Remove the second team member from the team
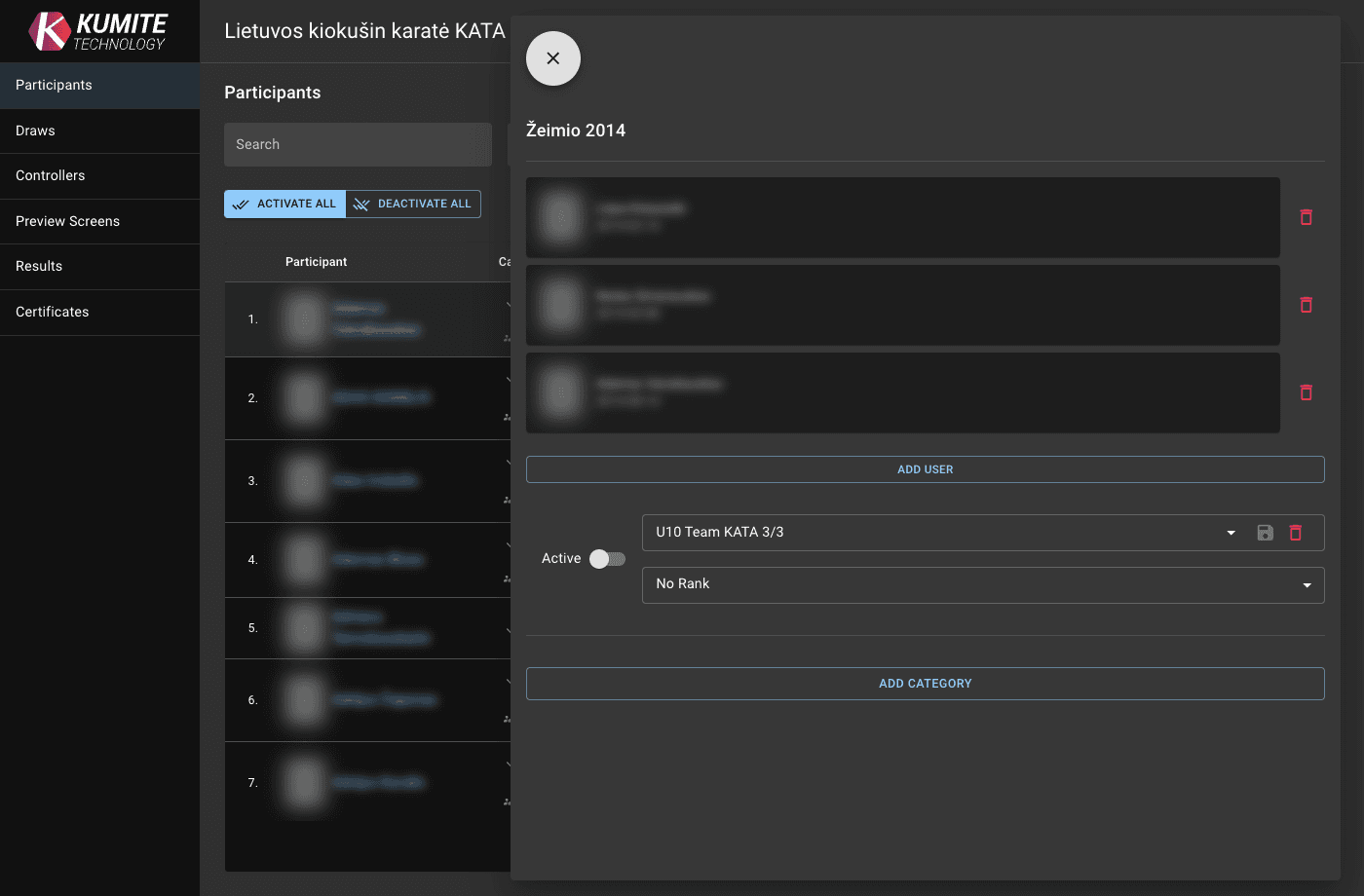1364x896 pixels. 1306,305
